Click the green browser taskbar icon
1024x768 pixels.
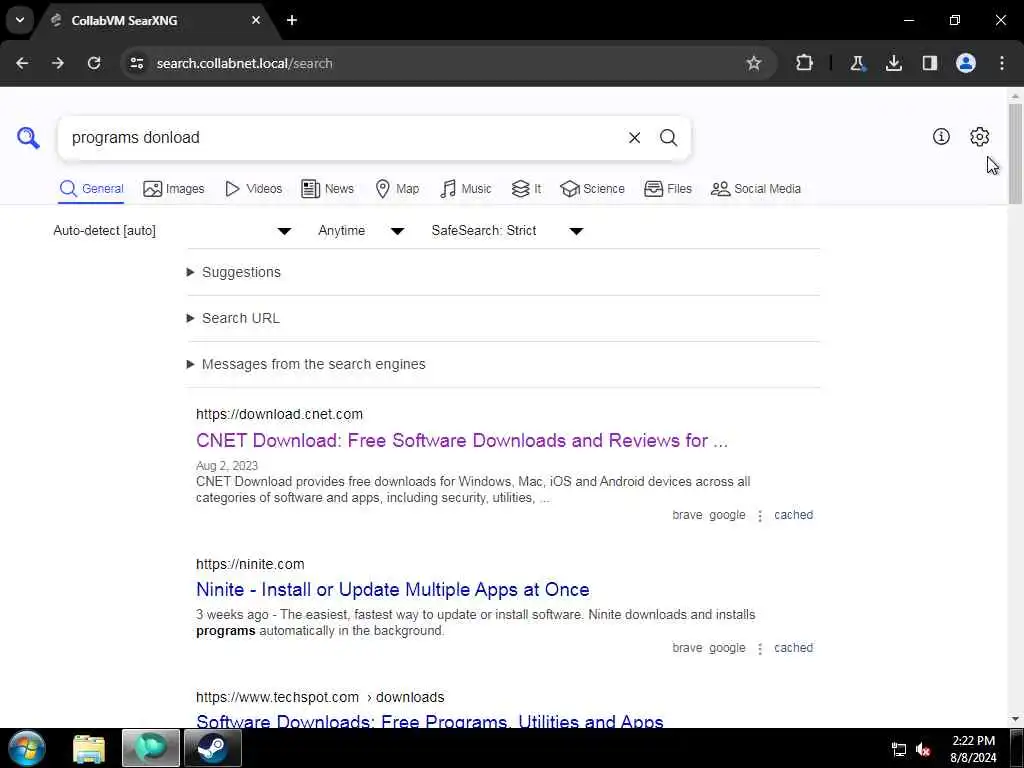(x=151, y=748)
